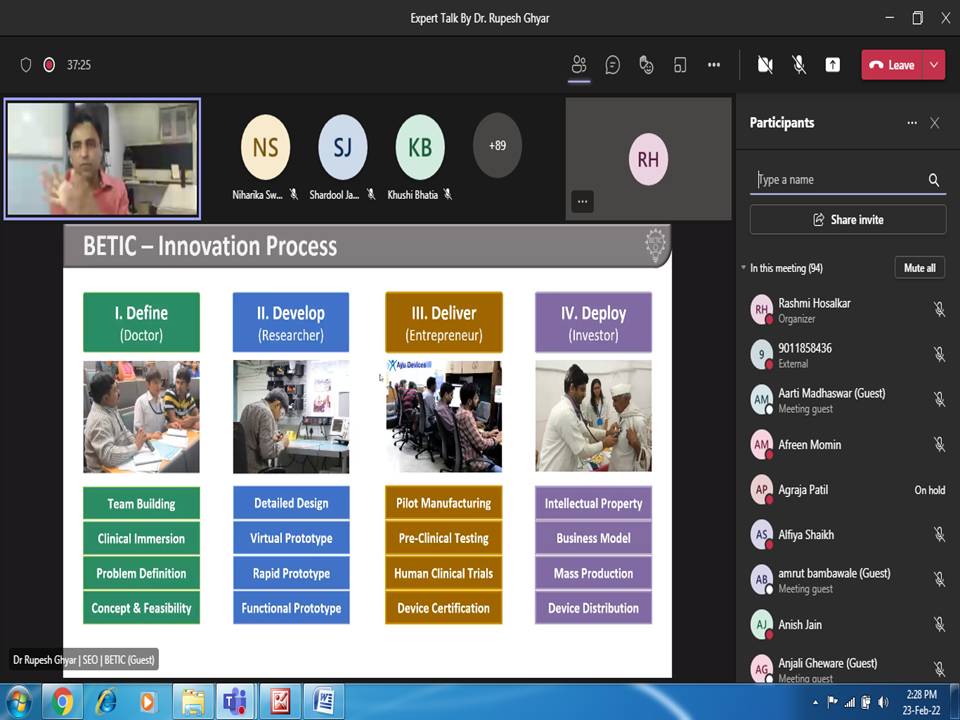Viewport: 960px width, 720px height.
Task: Toggle the camera on in the meeting toolbar
Action: [765, 65]
